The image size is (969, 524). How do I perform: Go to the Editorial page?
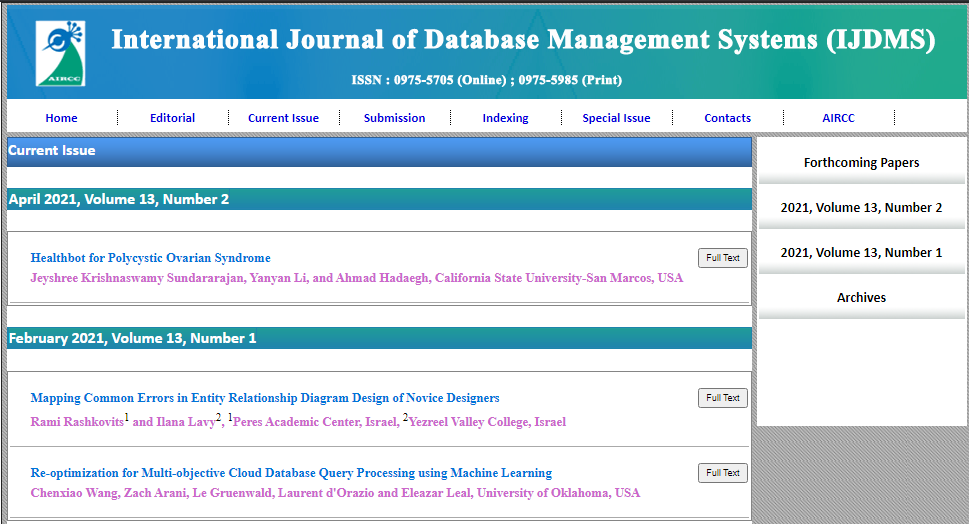172,118
